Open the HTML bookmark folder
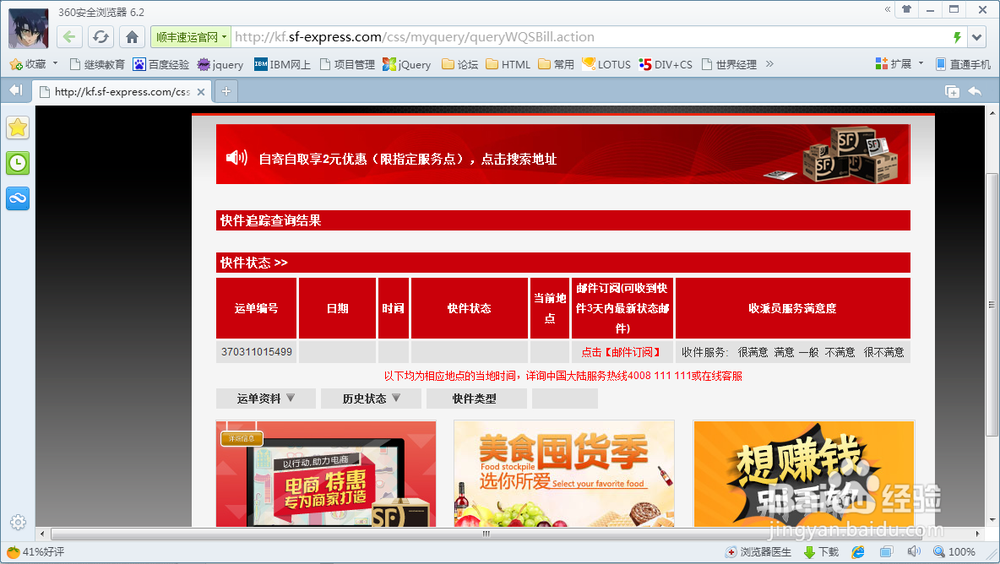Screen dimensions: 1000x564 coord(508,64)
